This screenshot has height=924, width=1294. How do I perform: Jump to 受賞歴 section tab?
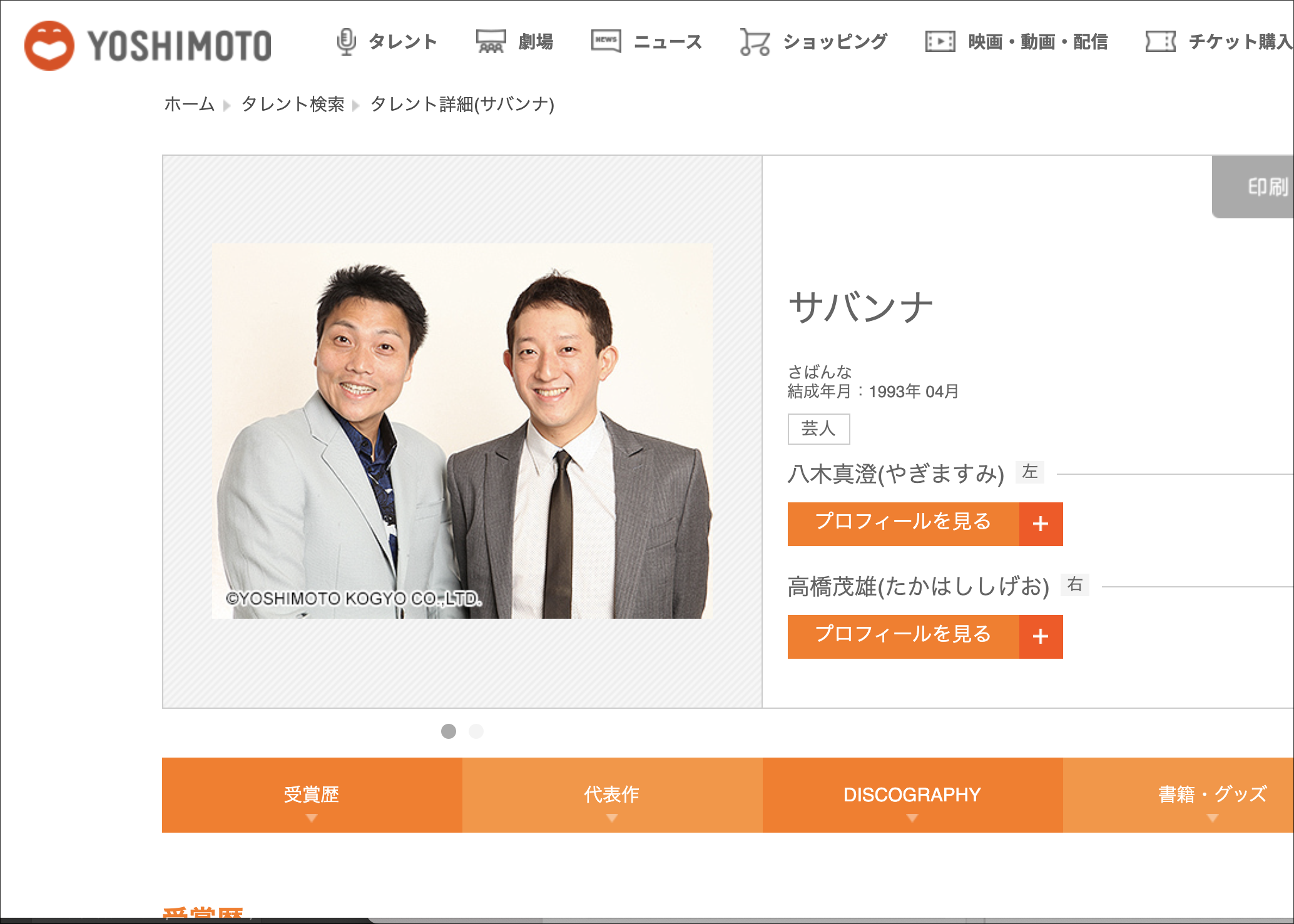[x=312, y=795]
